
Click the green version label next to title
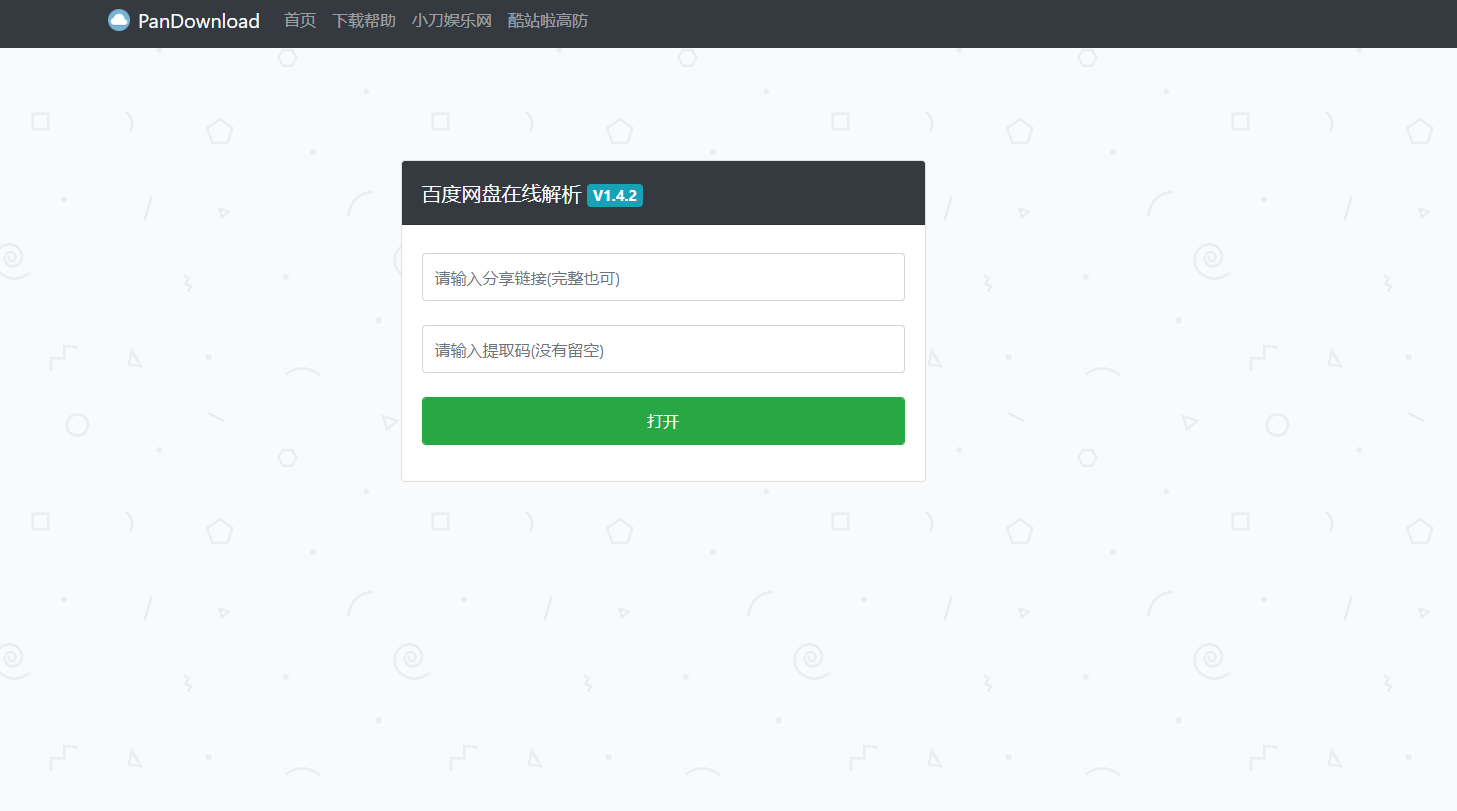pos(614,196)
